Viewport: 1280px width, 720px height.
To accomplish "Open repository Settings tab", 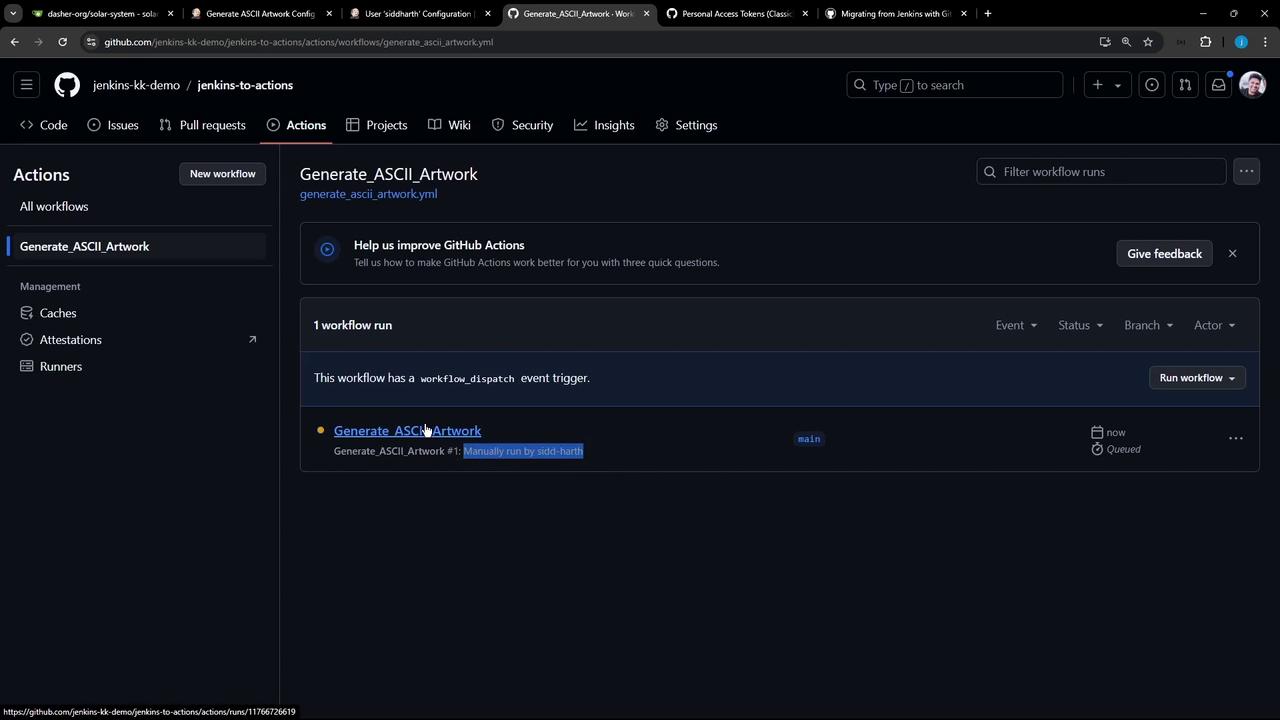I will click(686, 125).
